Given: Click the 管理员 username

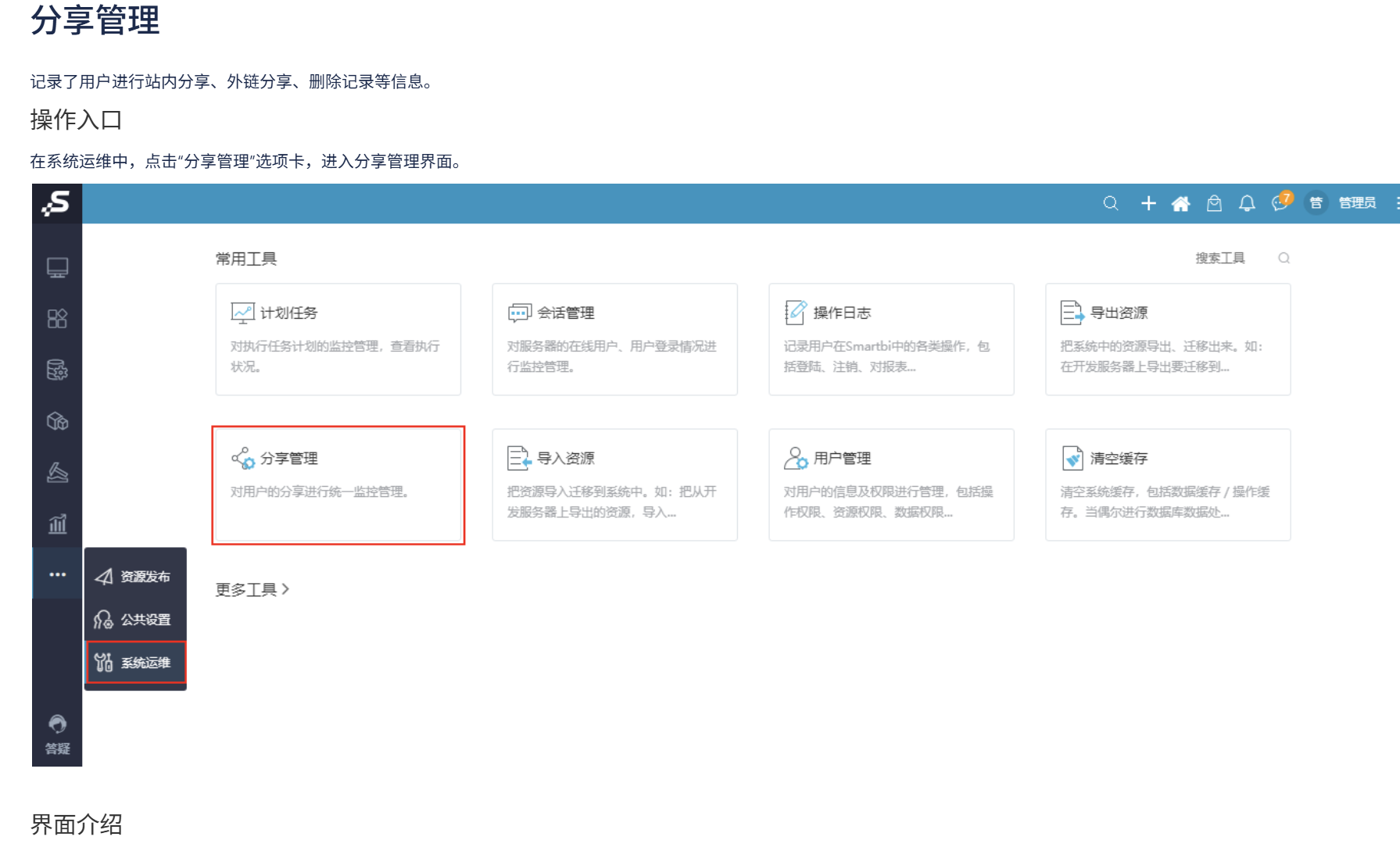Looking at the screenshot, I should [x=1357, y=203].
